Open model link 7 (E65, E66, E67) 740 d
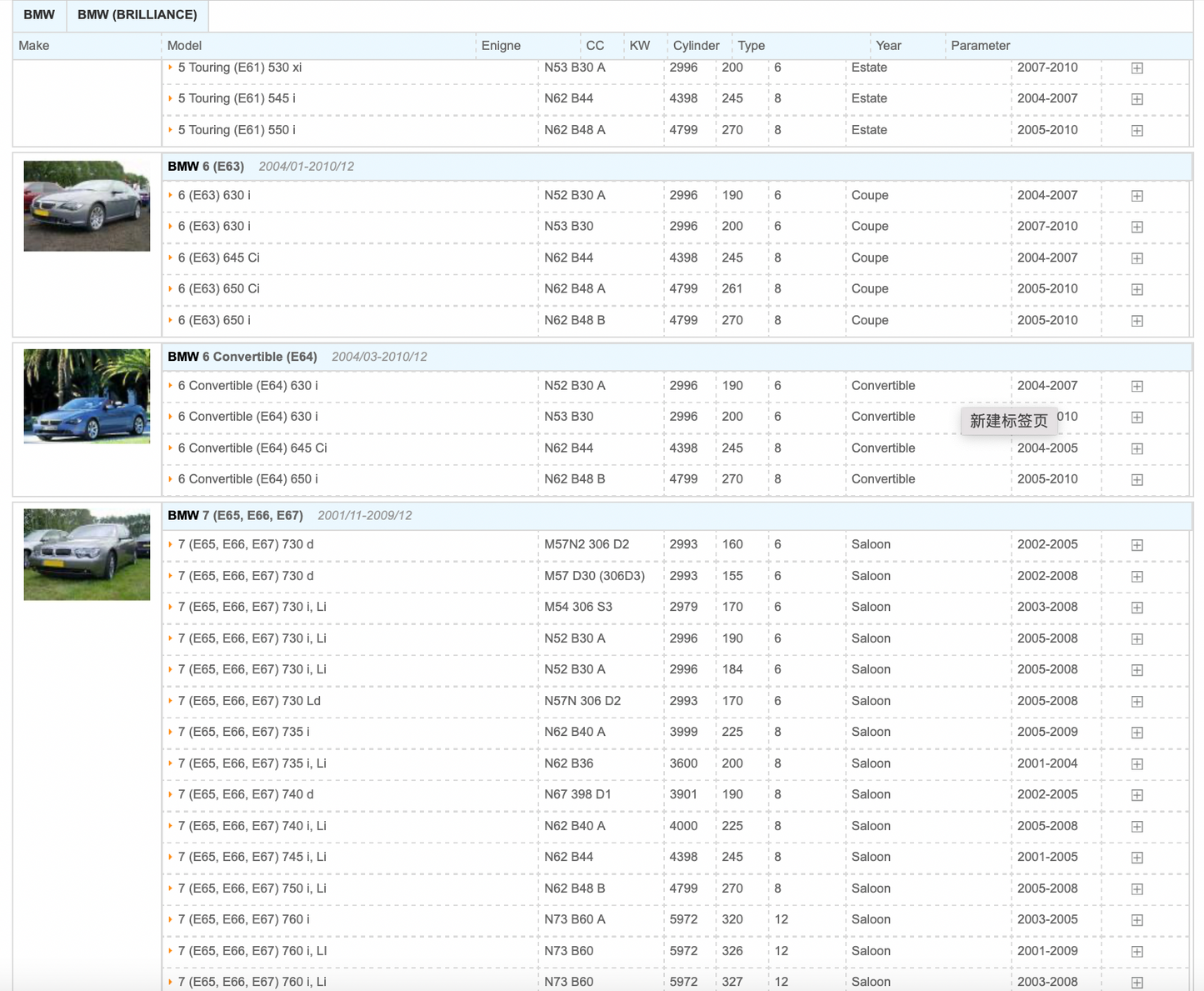 246,794
